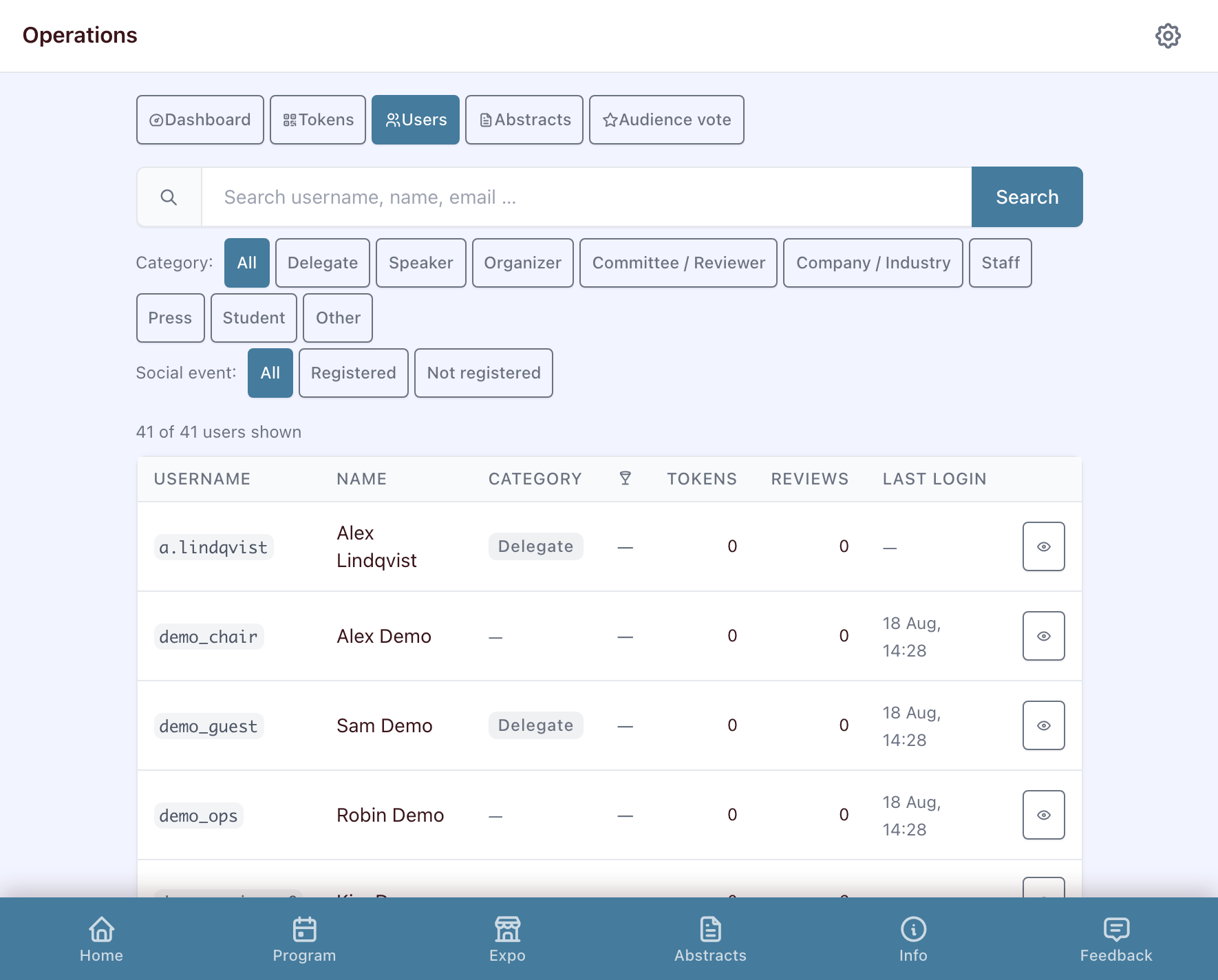Click Delegate badge for Alex Lindqvist

pos(536,546)
